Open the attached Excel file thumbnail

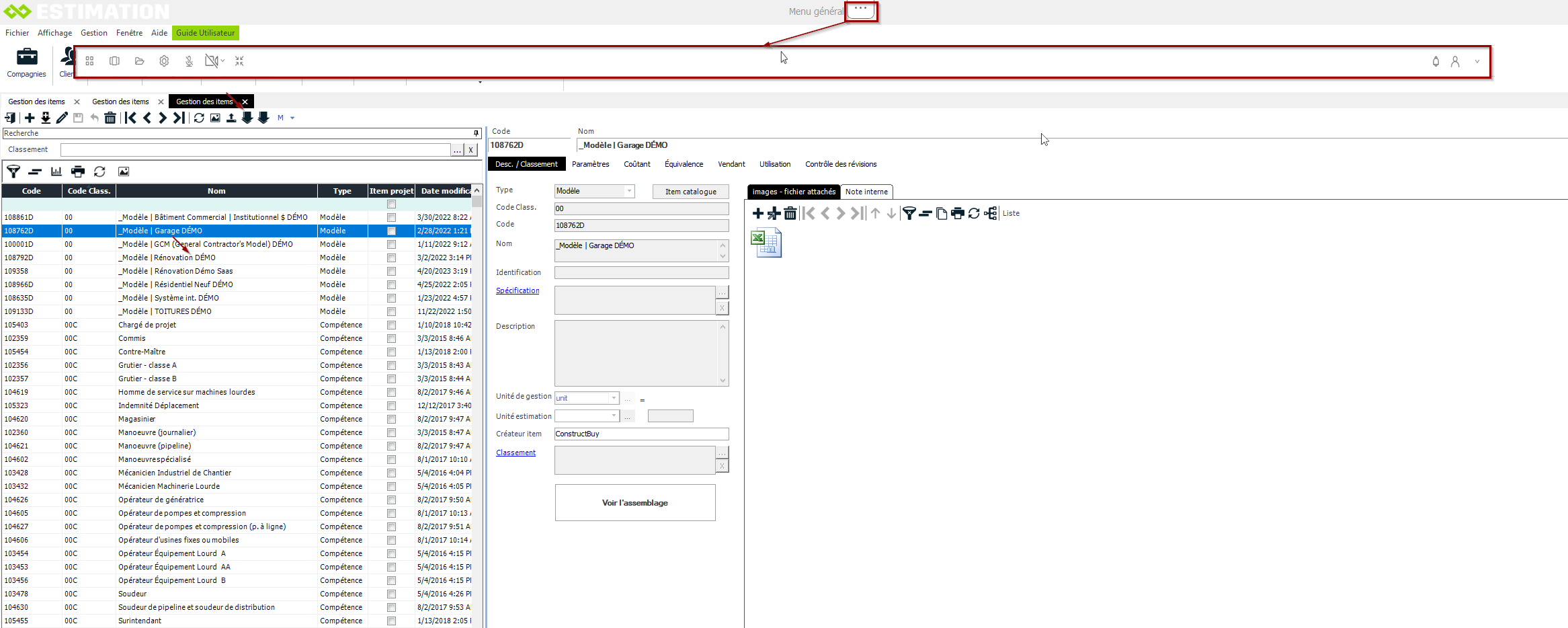point(766,243)
